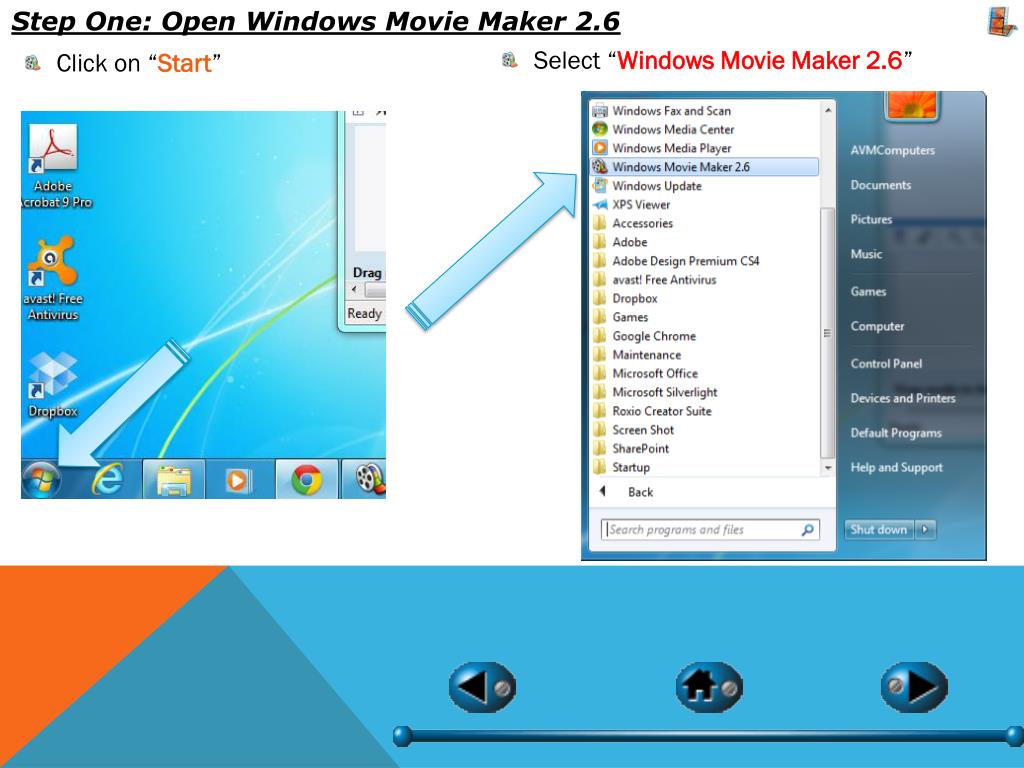Click the programs list scroll-down arrow

point(827,468)
